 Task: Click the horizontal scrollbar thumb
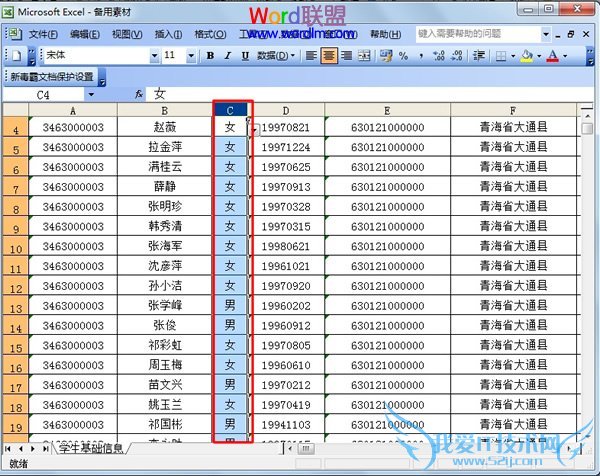306,448
